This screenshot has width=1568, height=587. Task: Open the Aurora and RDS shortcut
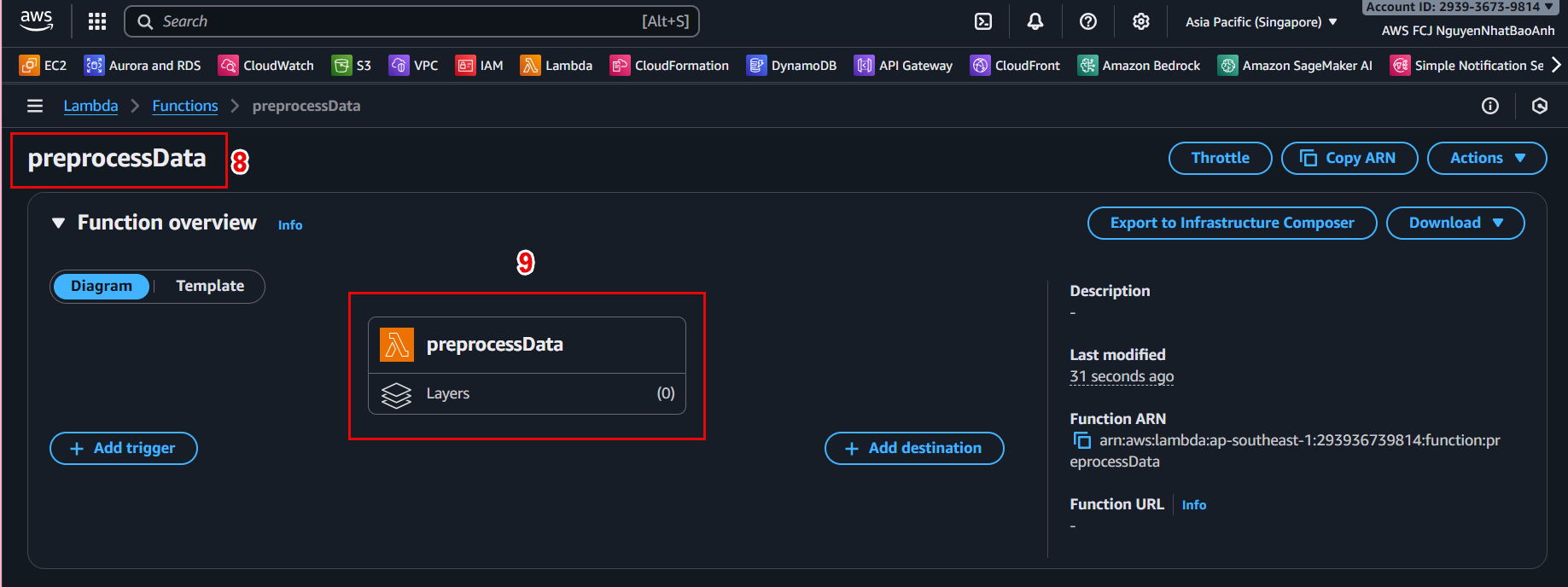[x=143, y=66]
